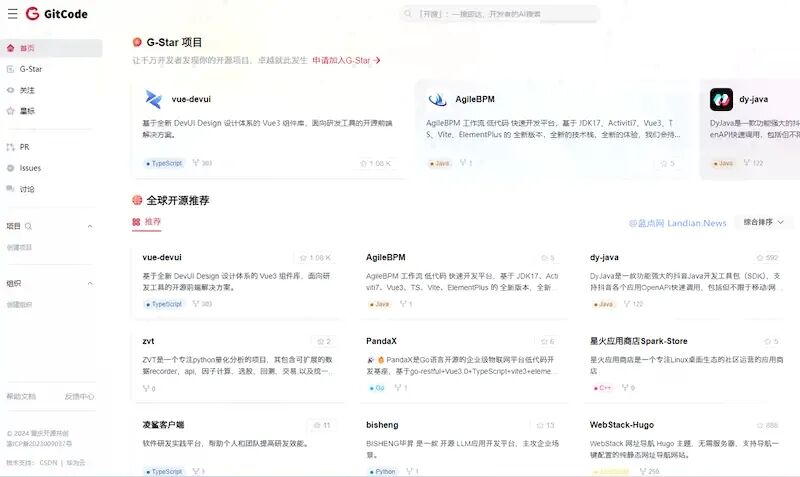Click star icon on AgileBPM G-Star card
Screen dimensions: 800x477
664,163
